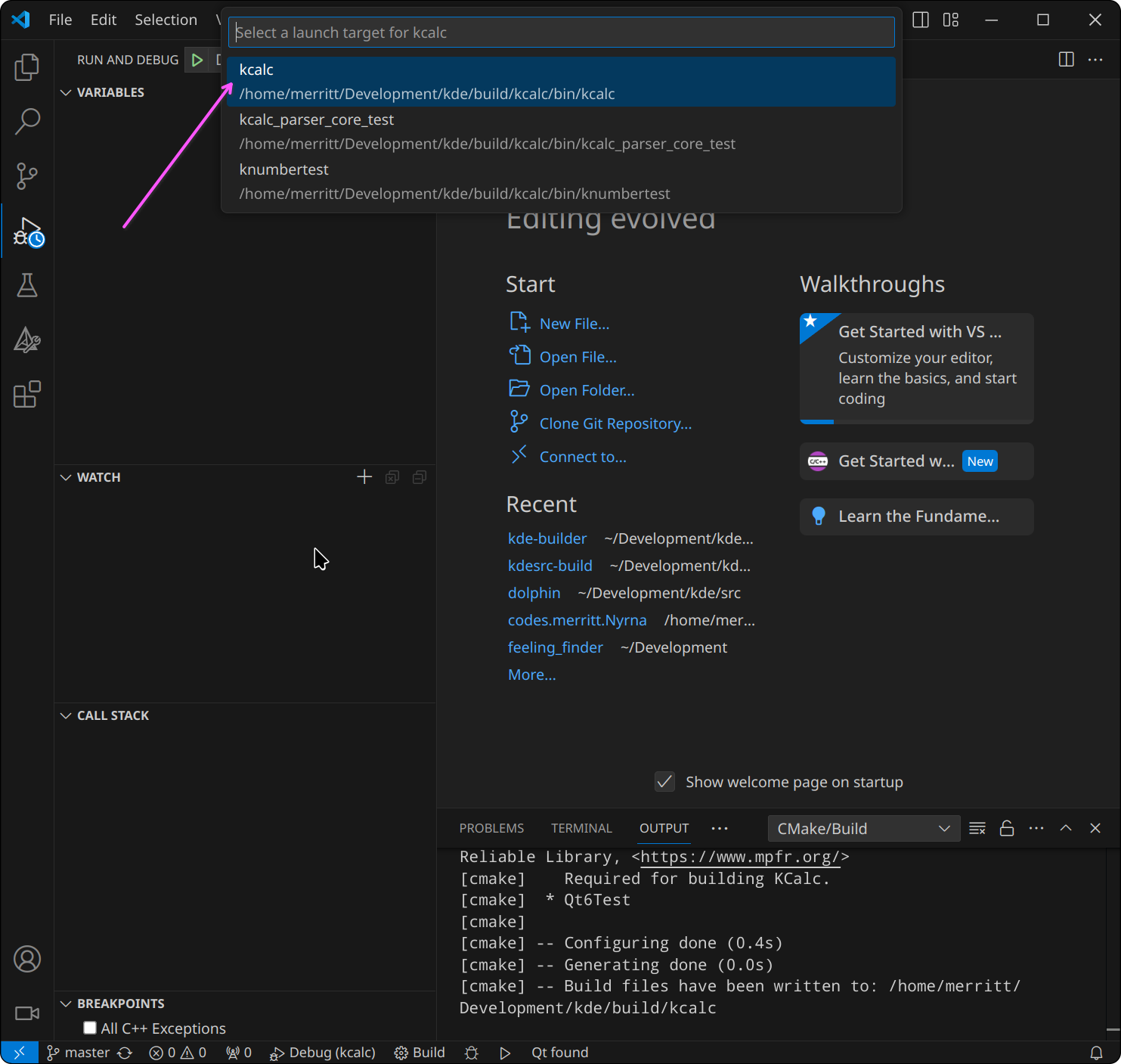
Task: Click Clone Git Repository... link
Action: [616, 423]
